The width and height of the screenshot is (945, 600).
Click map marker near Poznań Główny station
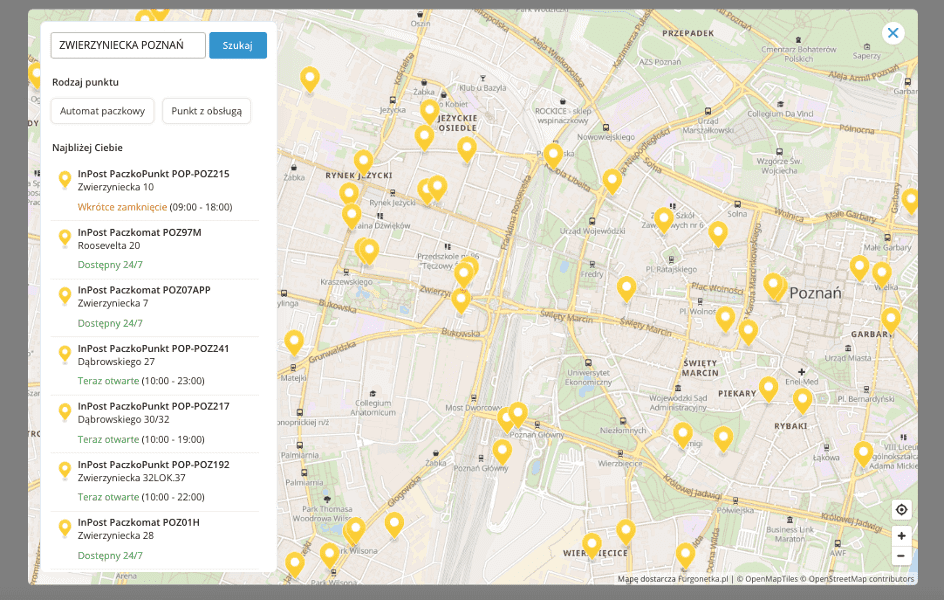(502, 451)
